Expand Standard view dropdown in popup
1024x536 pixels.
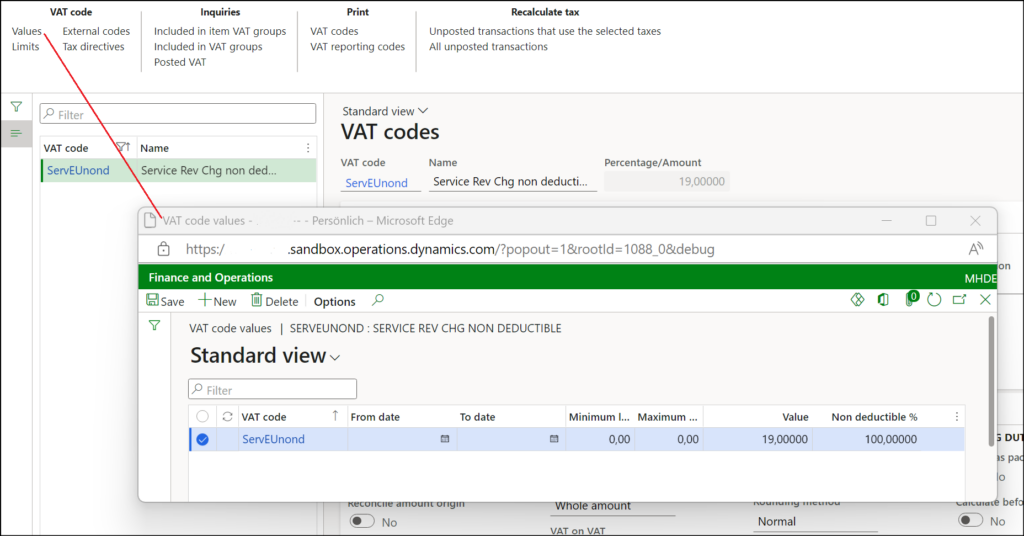tap(265, 356)
